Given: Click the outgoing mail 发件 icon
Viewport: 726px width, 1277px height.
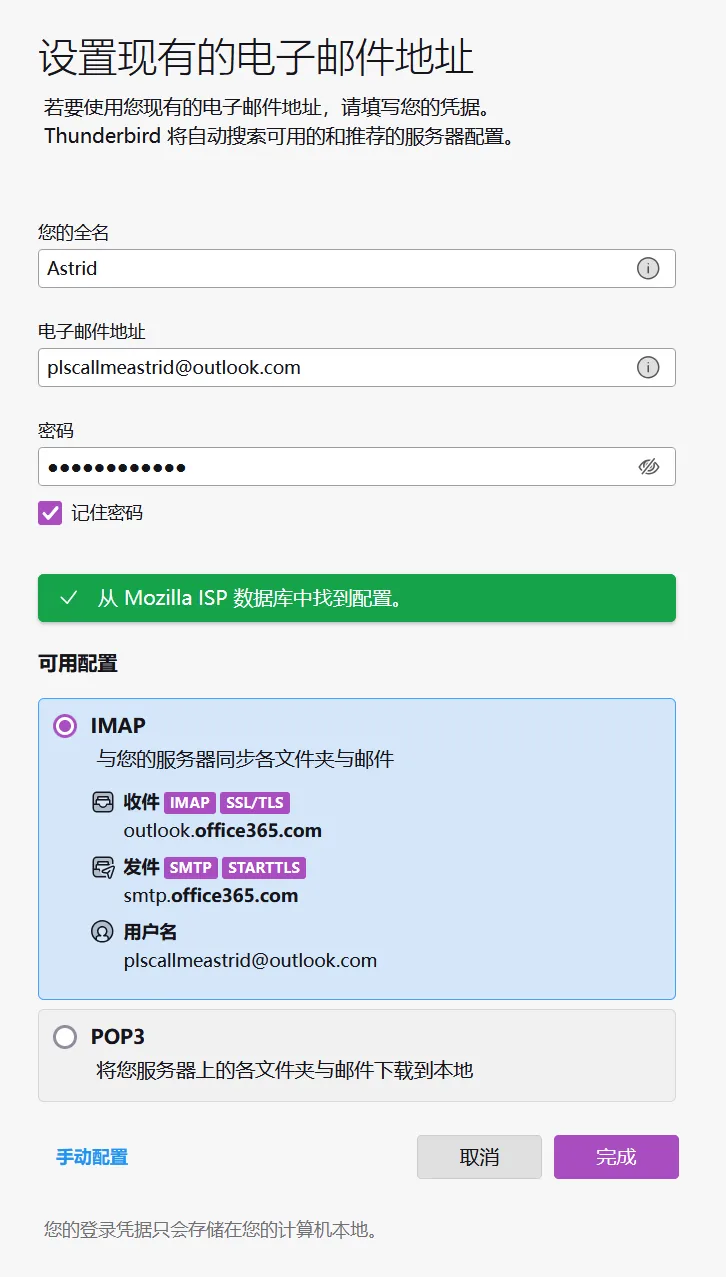Looking at the screenshot, I should tap(102, 867).
